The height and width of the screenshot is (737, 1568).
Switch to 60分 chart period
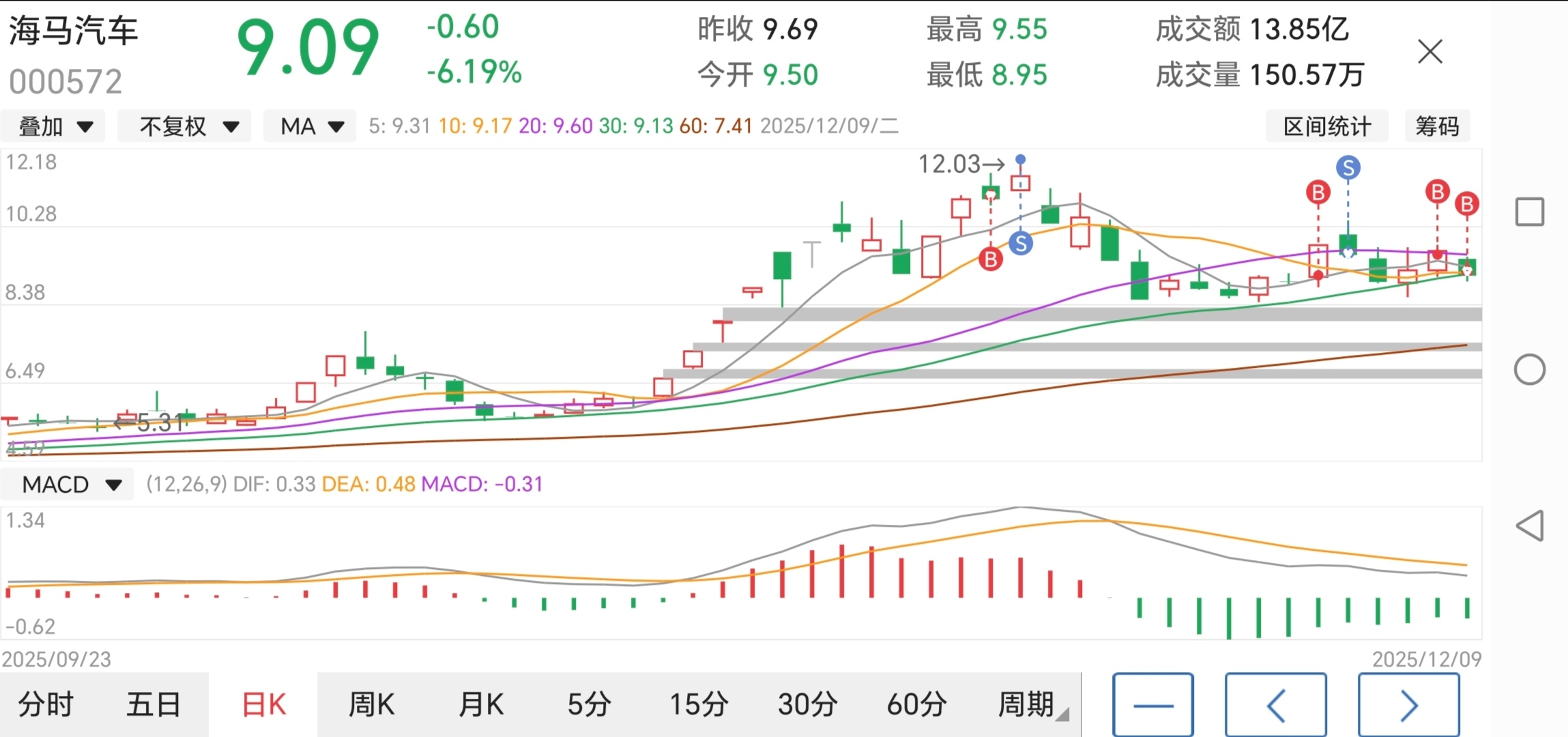pyautogui.click(x=916, y=705)
